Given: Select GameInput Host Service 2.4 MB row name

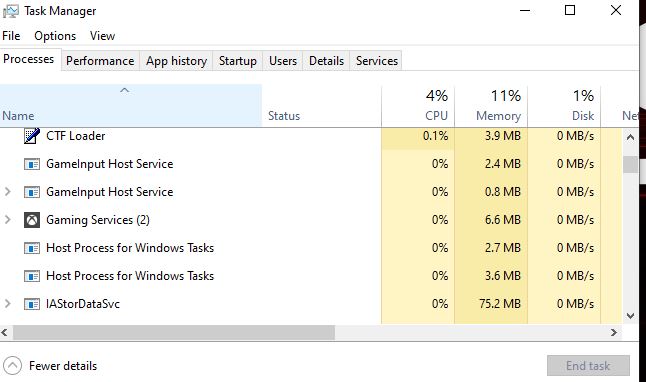Looking at the screenshot, I should coord(110,164).
